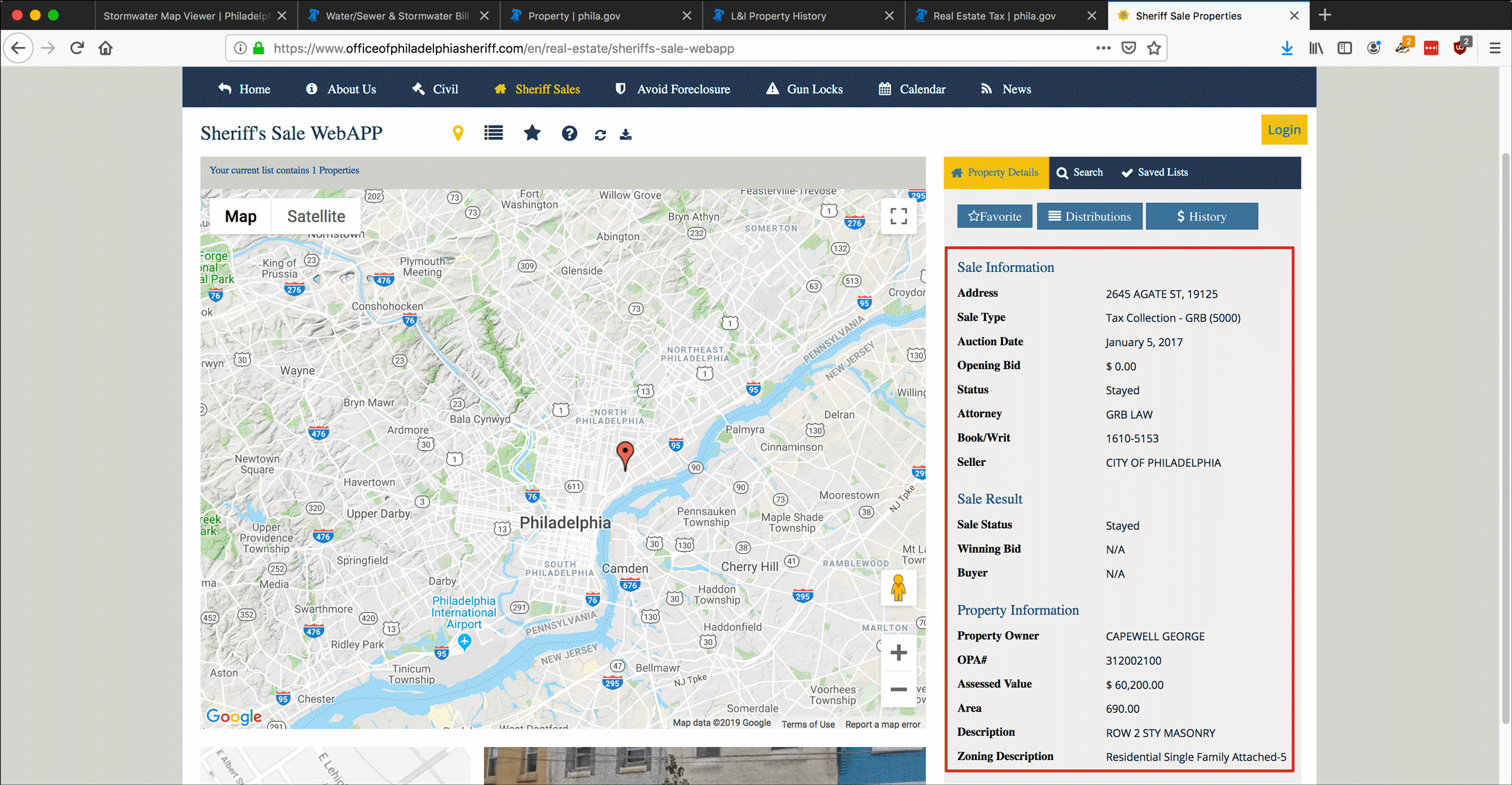Click the download list icon
The image size is (1512, 785).
625,134
